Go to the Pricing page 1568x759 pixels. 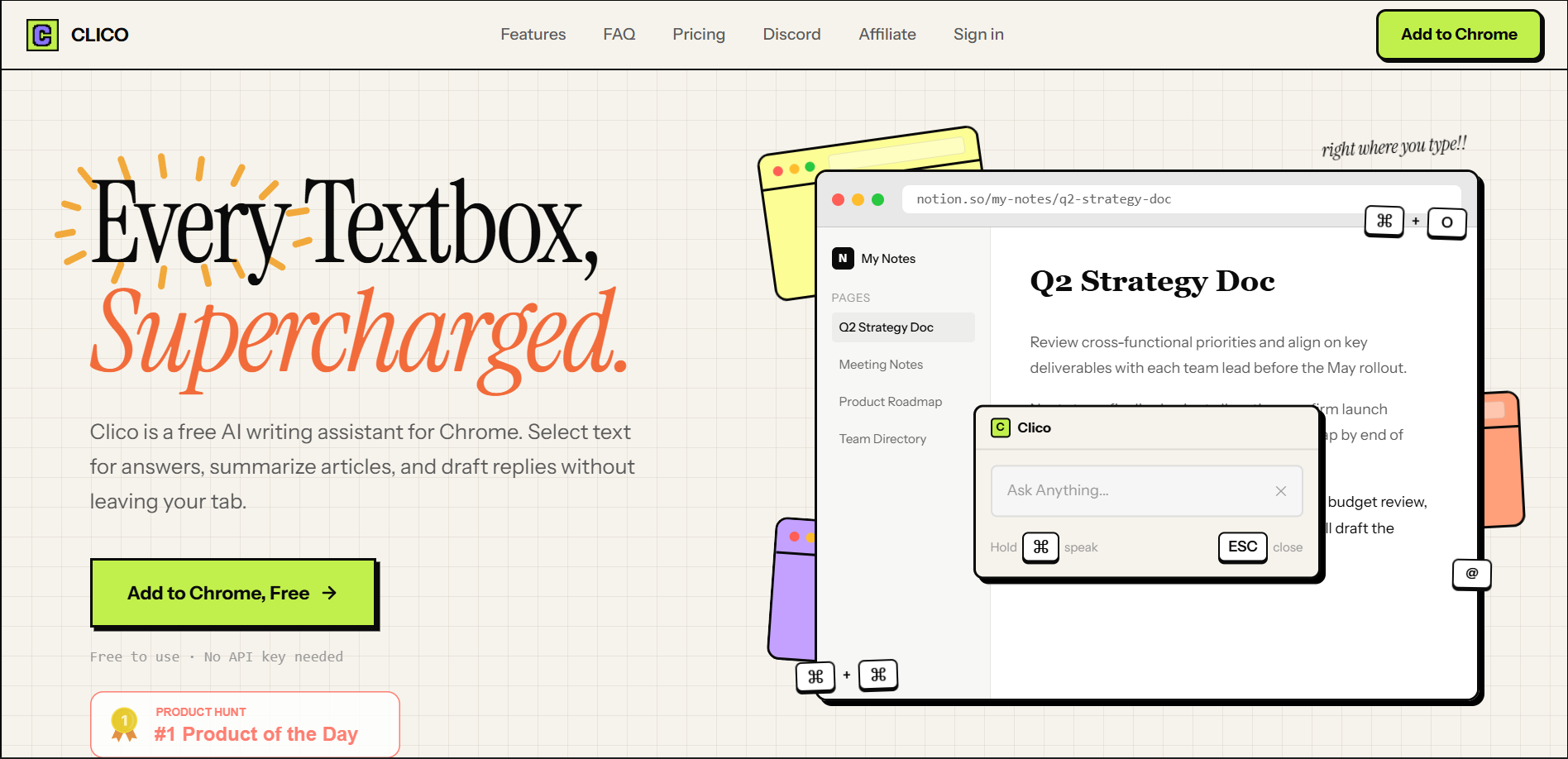coord(698,35)
